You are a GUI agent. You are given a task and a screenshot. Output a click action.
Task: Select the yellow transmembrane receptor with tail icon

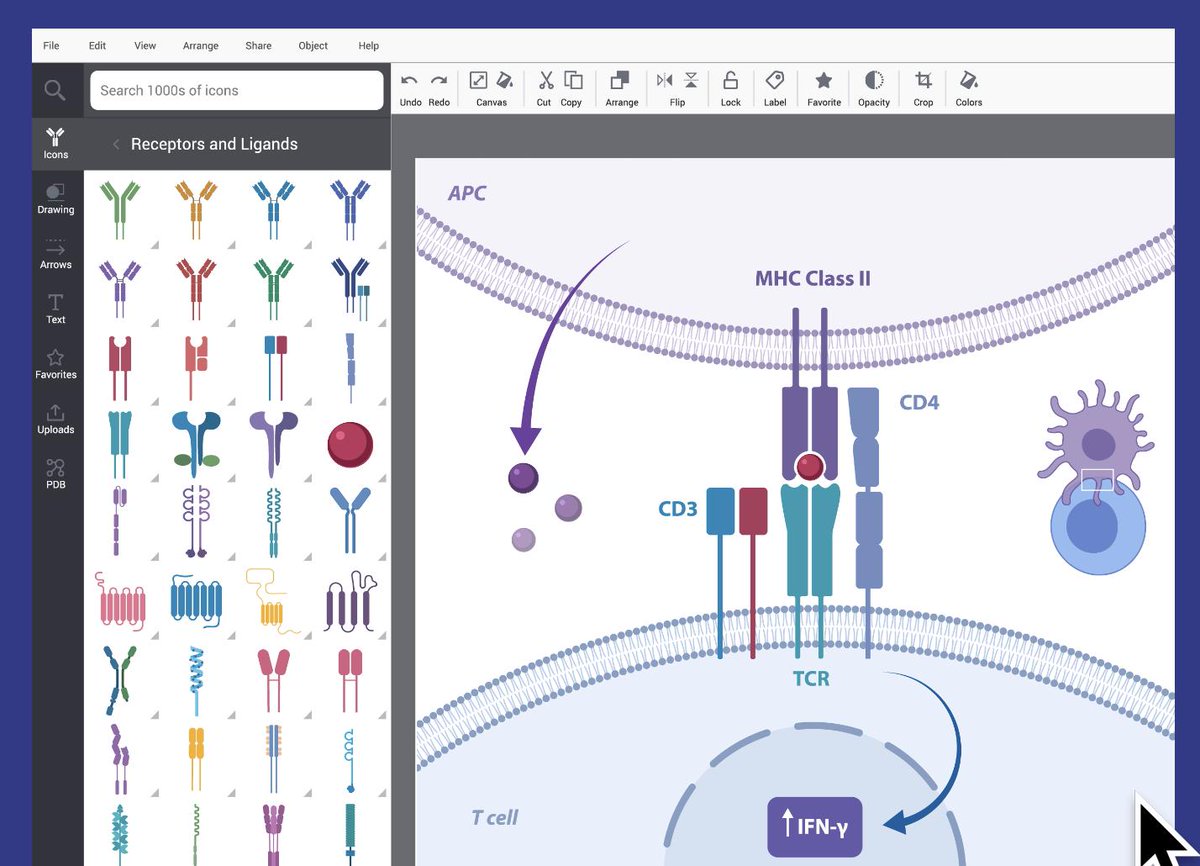pyautogui.click(x=271, y=602)
